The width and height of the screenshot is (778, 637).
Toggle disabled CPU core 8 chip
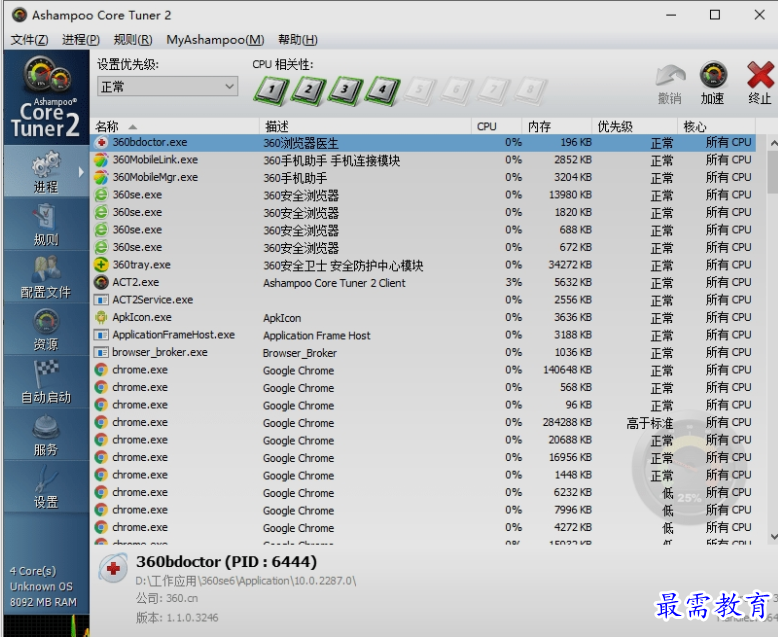click(x=530, y=91)
